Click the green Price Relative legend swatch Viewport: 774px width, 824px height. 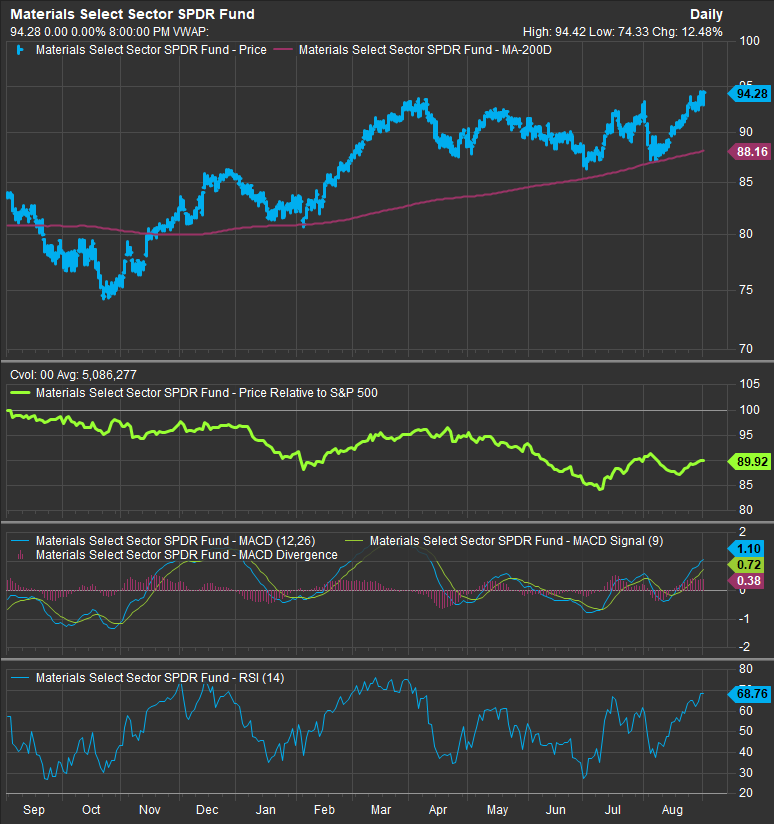pyautogui.click(x=20, y=393)
